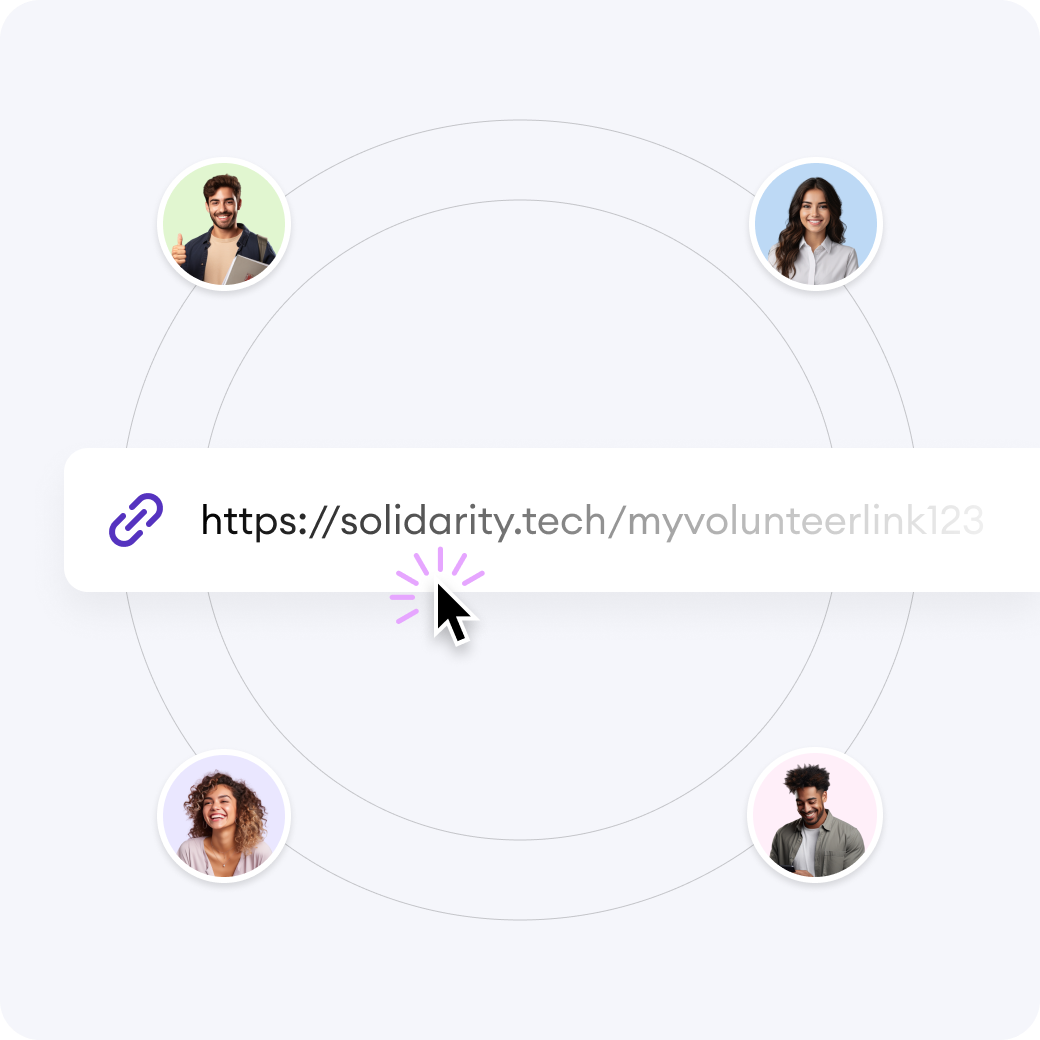Select the thumbs-up man avatar on green
1040x1040 pixels.
click(x=224, y=224)
